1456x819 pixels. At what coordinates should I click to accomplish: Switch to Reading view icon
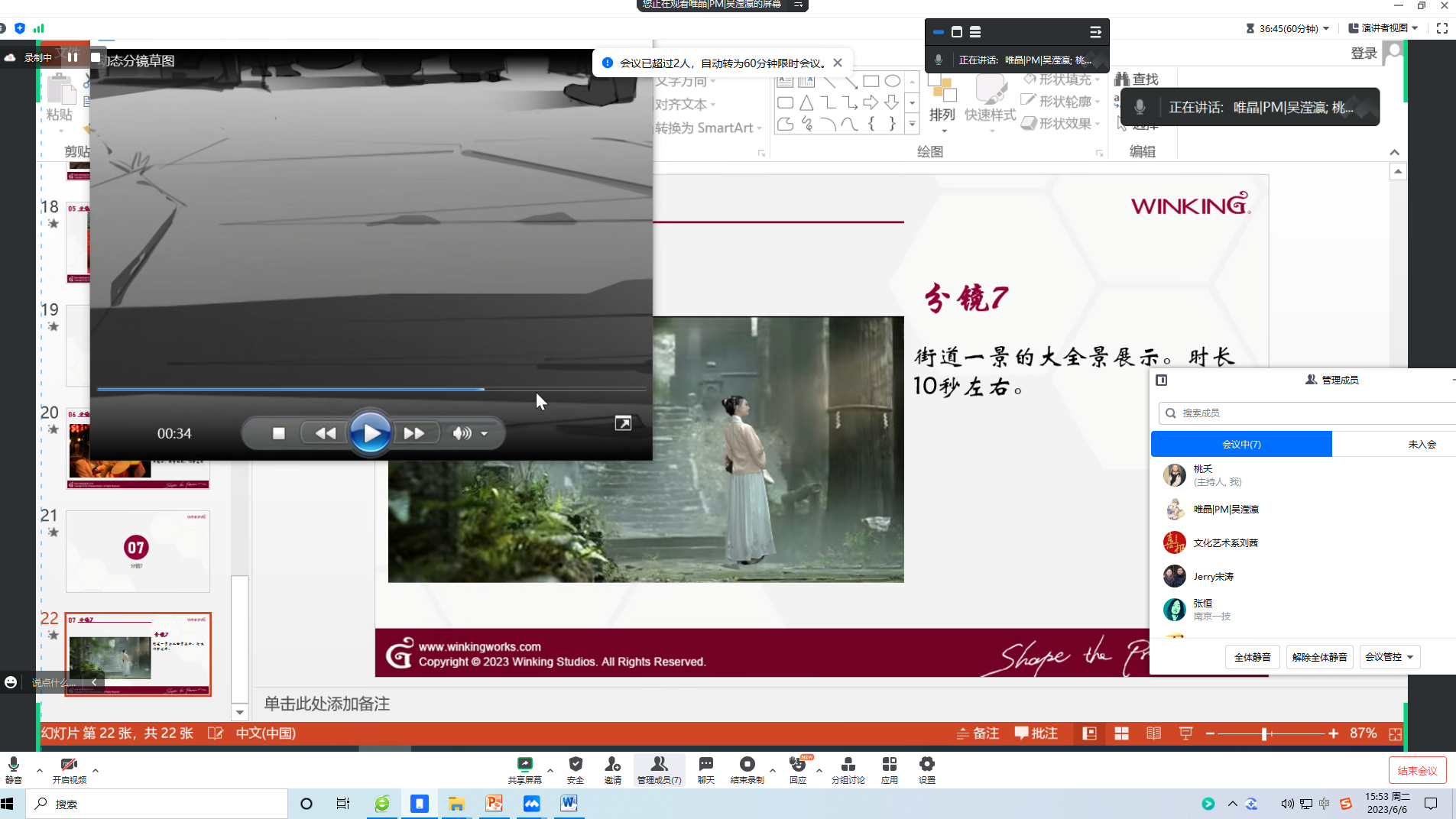[1154, 733]
